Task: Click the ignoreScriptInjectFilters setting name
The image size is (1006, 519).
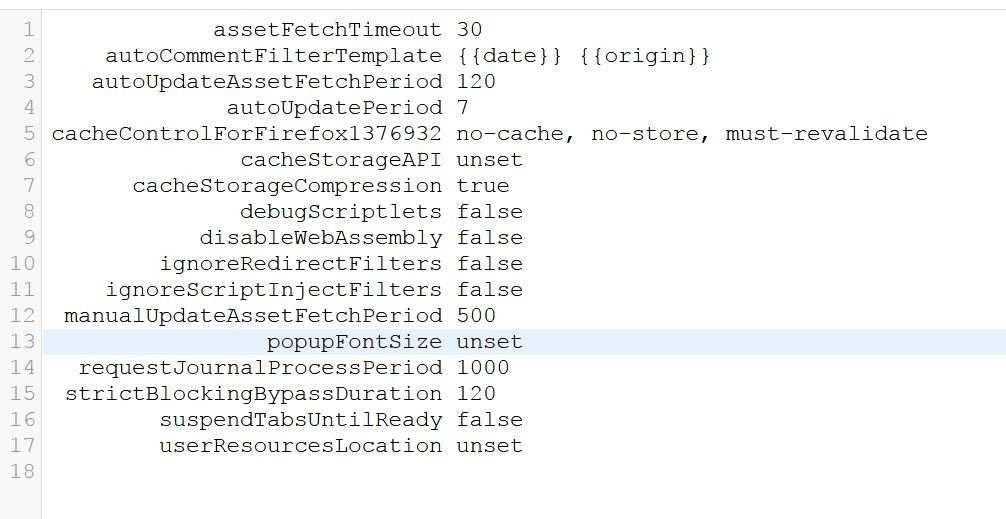Action: pos(273,290)
